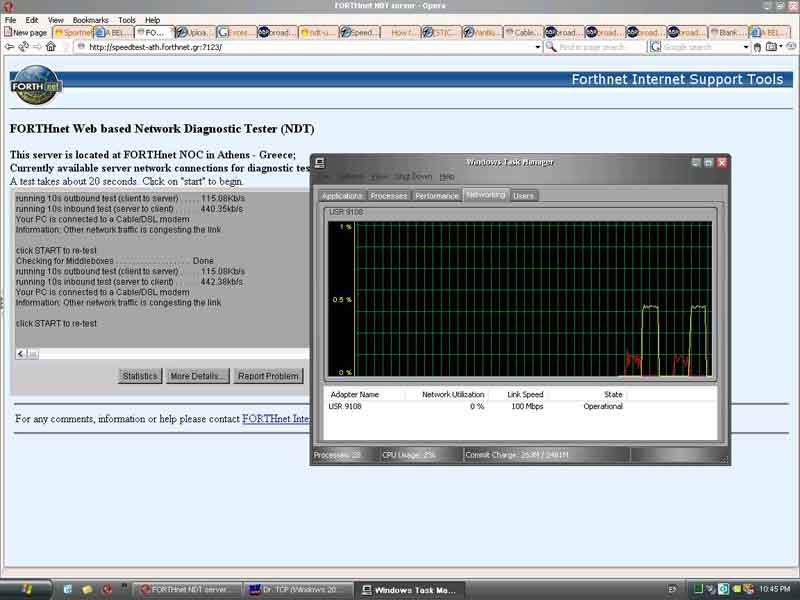
Task: Switch to Applications tab in Task Manager
Action: [342, 196]
